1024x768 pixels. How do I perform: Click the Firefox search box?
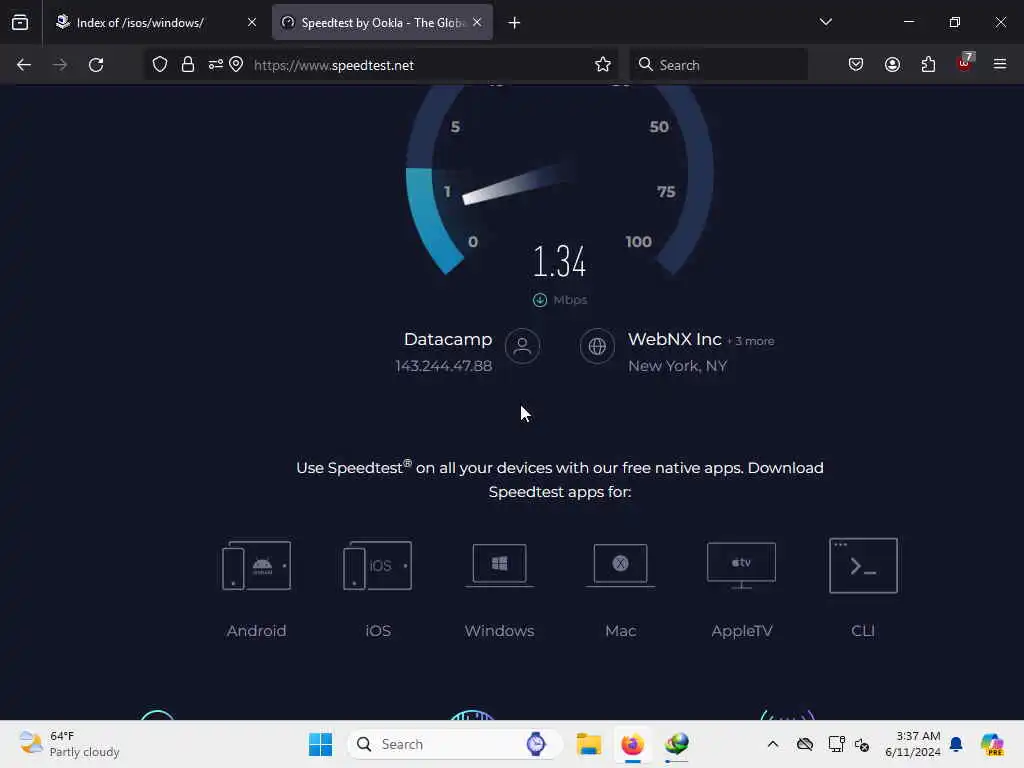[718, 65]
